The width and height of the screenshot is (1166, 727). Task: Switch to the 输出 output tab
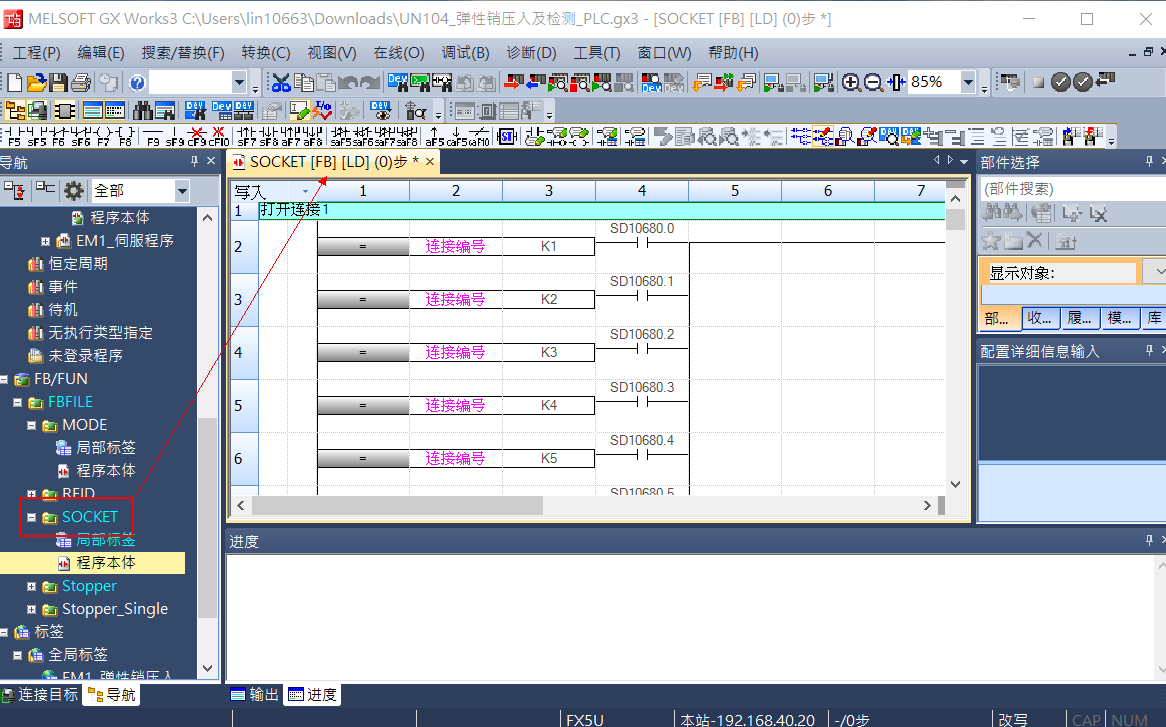255,695
